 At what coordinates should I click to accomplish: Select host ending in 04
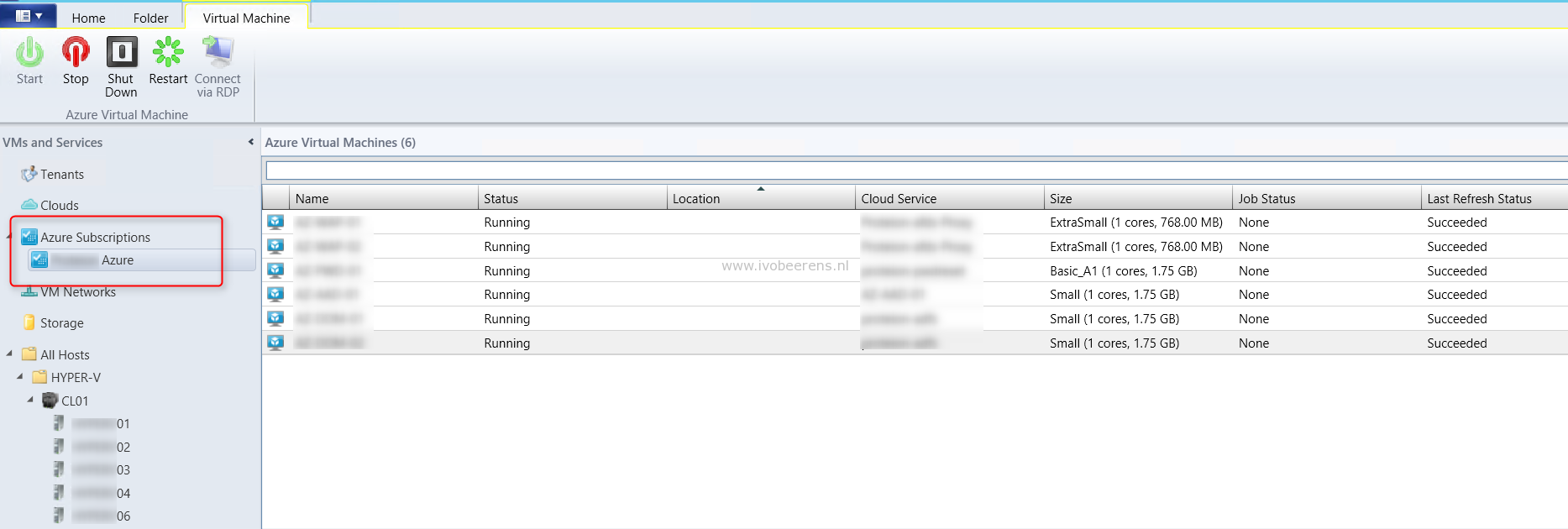[101, 494]
